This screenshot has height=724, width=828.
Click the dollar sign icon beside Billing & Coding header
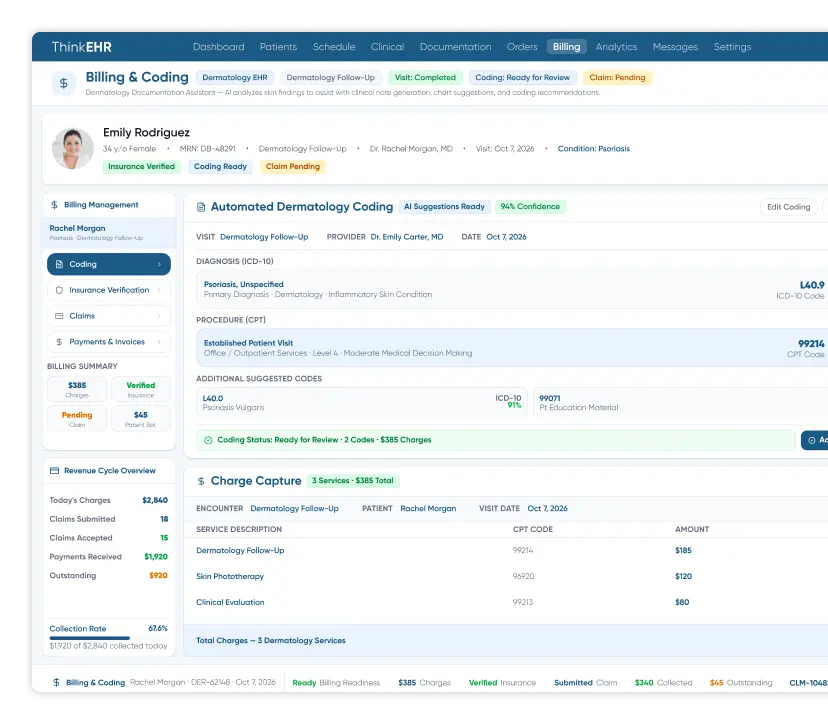tap(63, 83)
